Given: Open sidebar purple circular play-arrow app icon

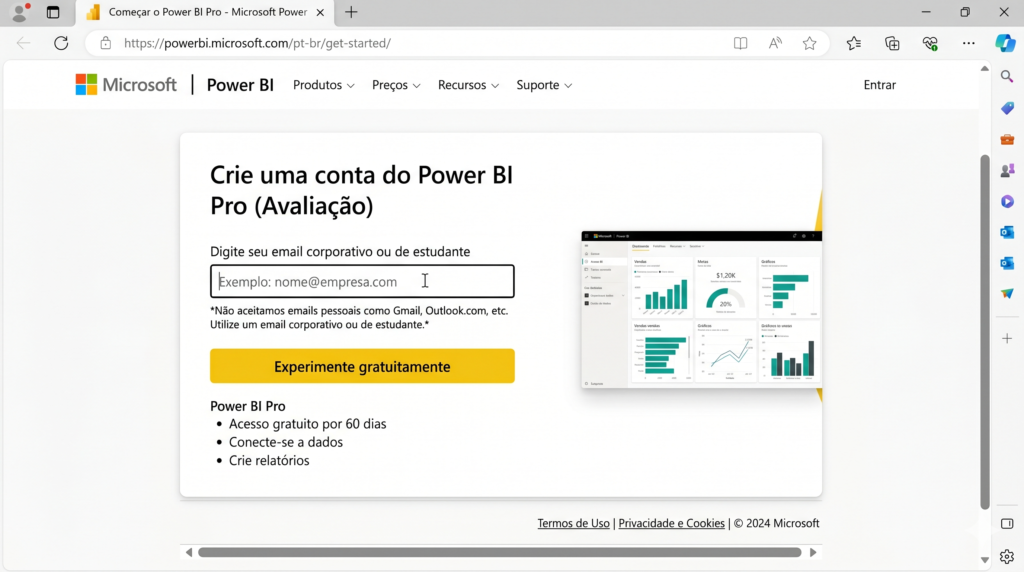Looking at the screenshot, I should 1007,201.
